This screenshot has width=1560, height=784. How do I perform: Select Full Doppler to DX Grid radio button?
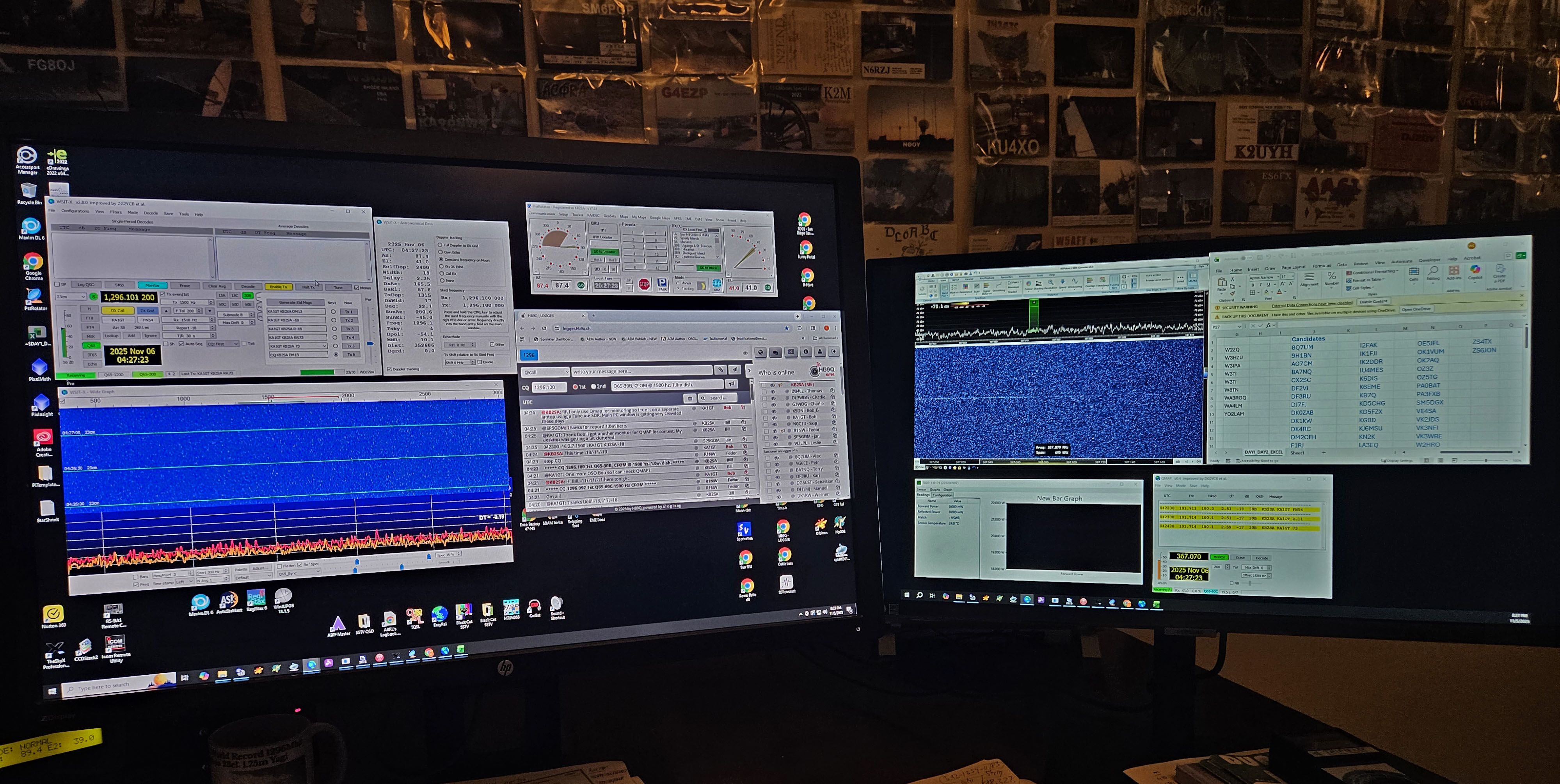(440, 245)
